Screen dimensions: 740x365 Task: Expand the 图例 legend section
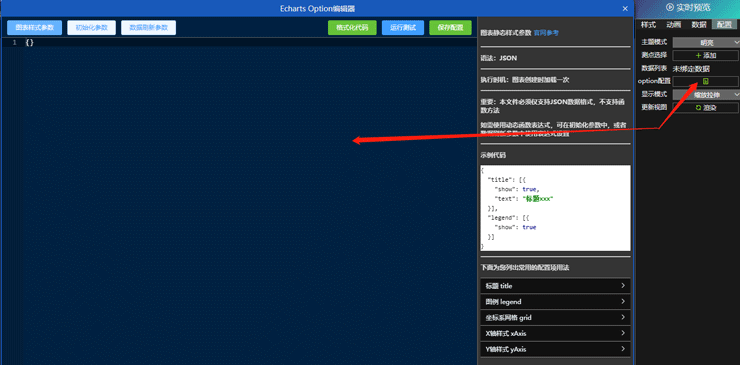coord(555,301)
